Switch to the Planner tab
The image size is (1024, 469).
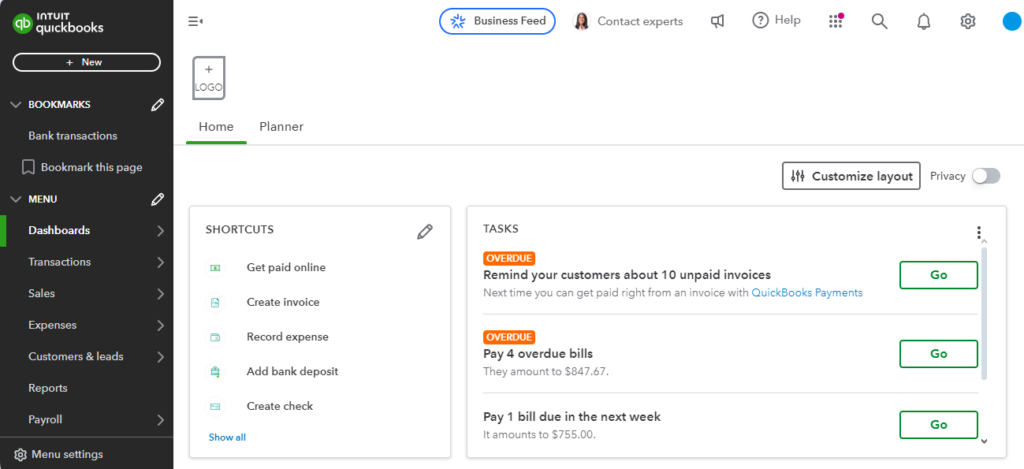(281, 127)
